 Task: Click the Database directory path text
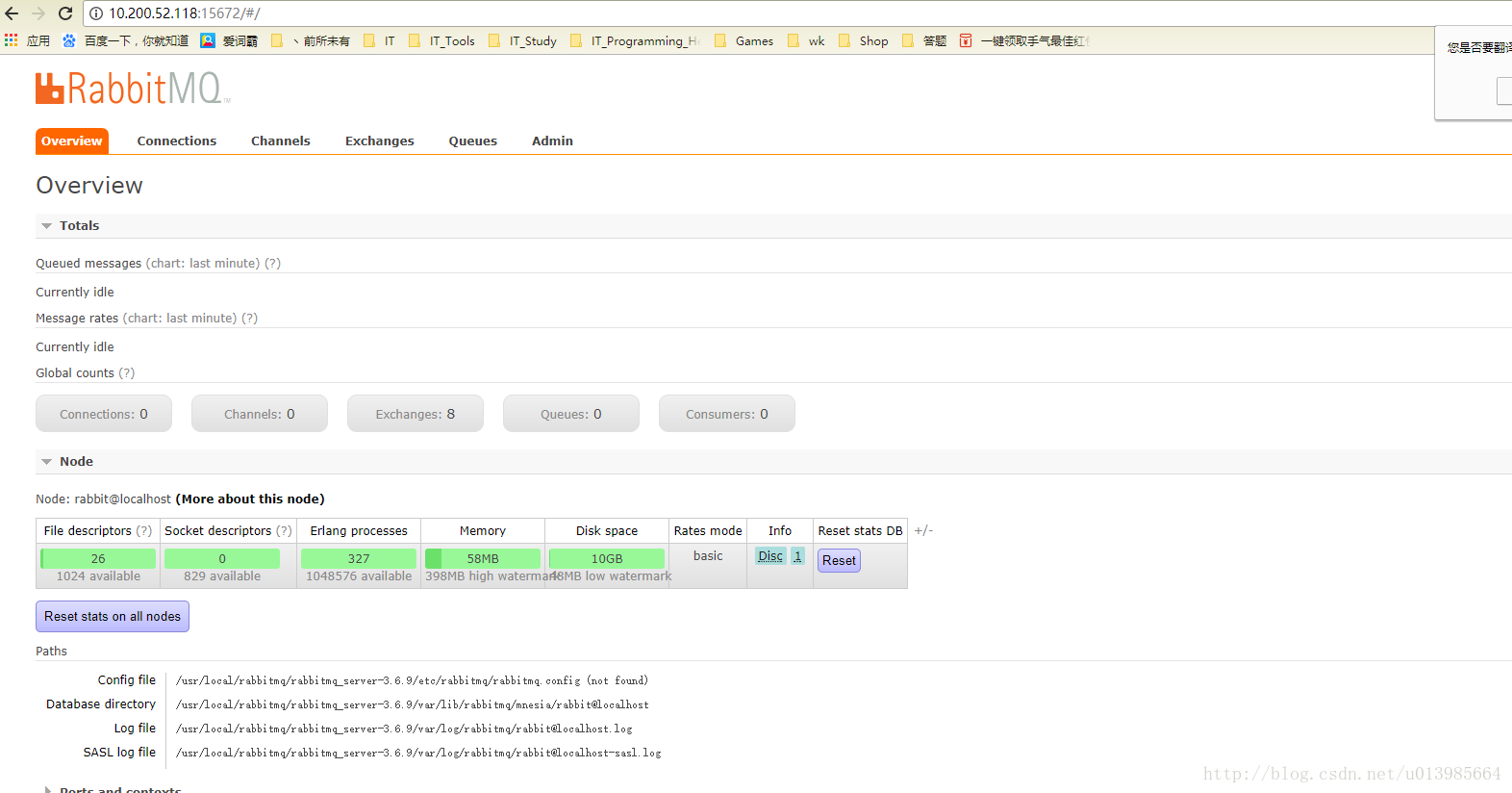pos(412,704)
